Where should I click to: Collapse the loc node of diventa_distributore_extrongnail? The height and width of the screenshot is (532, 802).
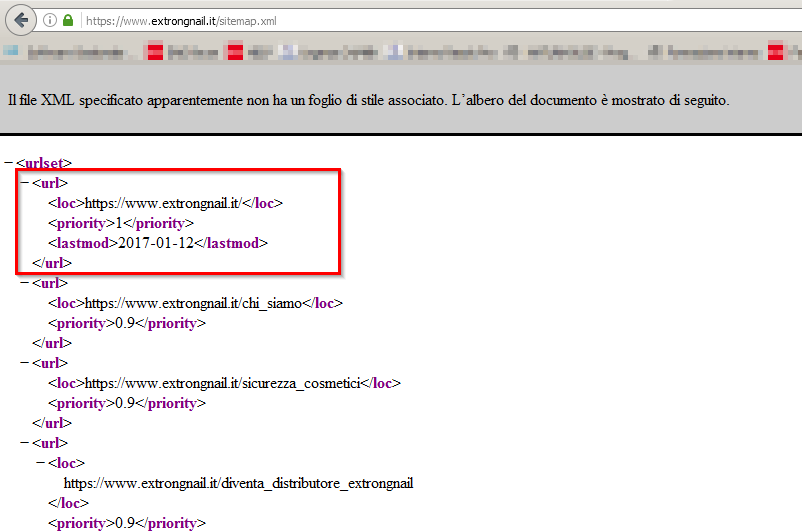(41, 463)
